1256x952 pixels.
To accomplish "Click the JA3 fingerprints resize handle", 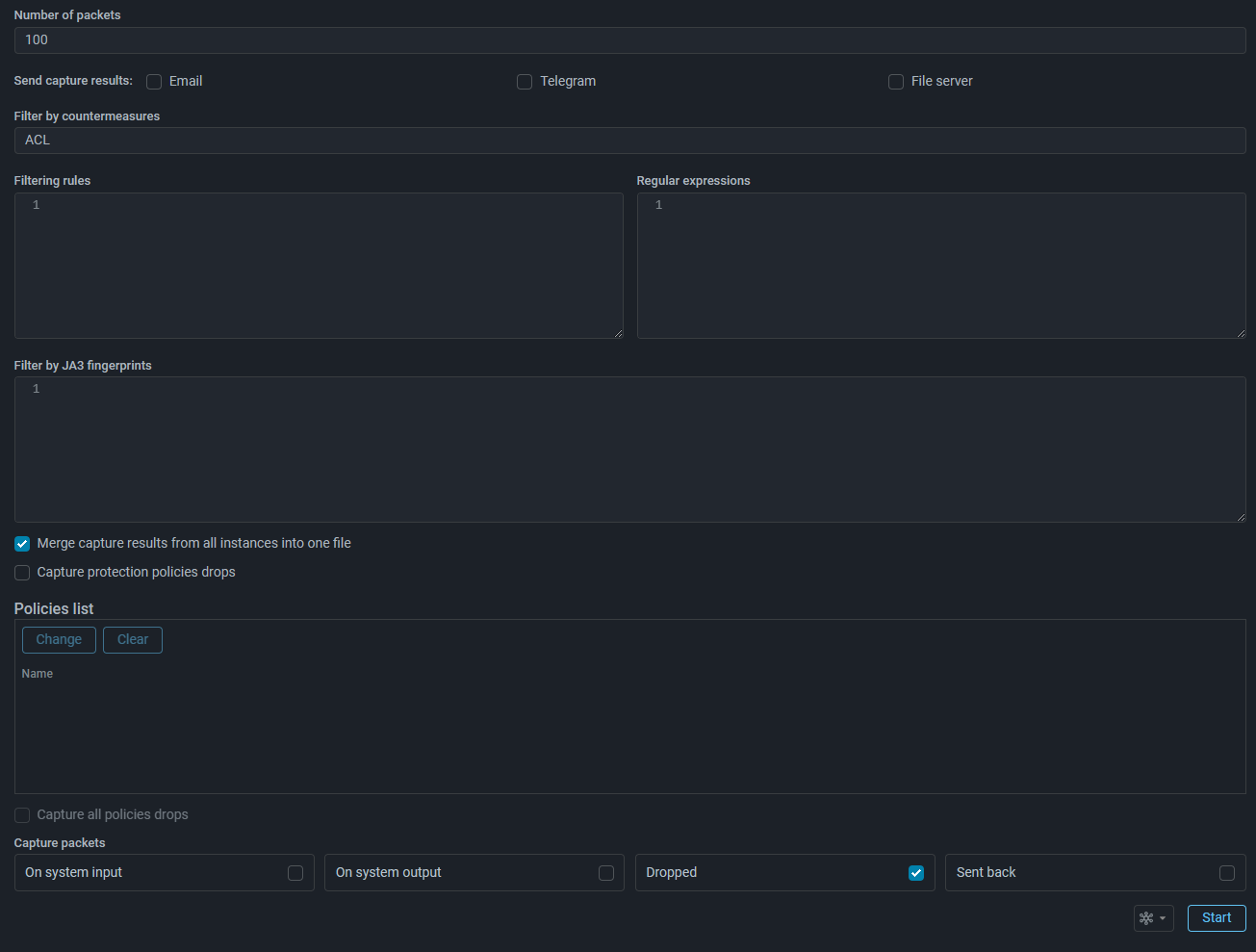I will click(1241, 517).
